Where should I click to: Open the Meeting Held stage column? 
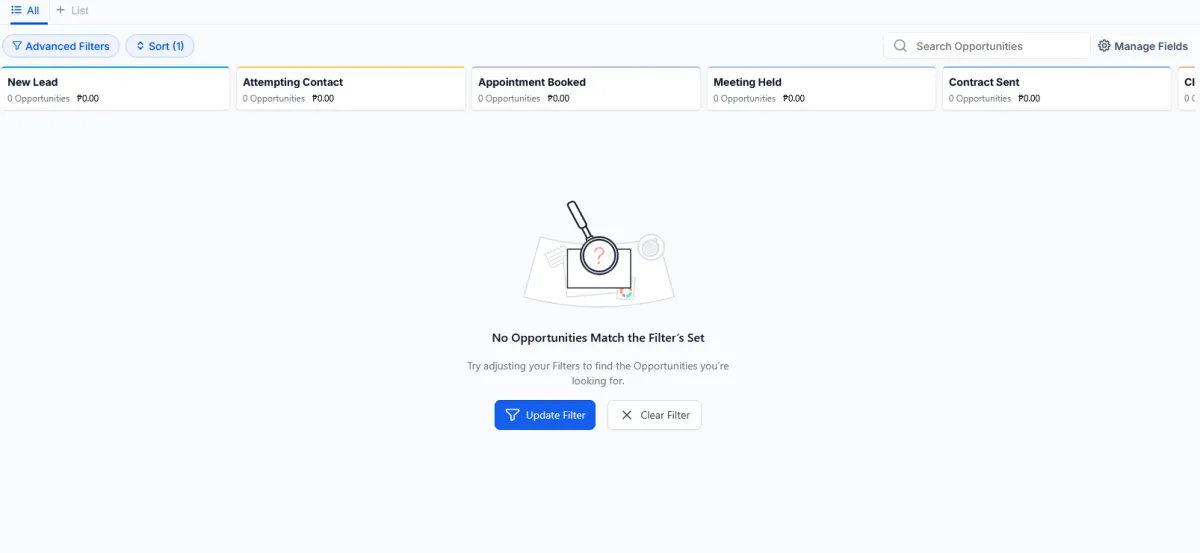(x=820, y=89)
